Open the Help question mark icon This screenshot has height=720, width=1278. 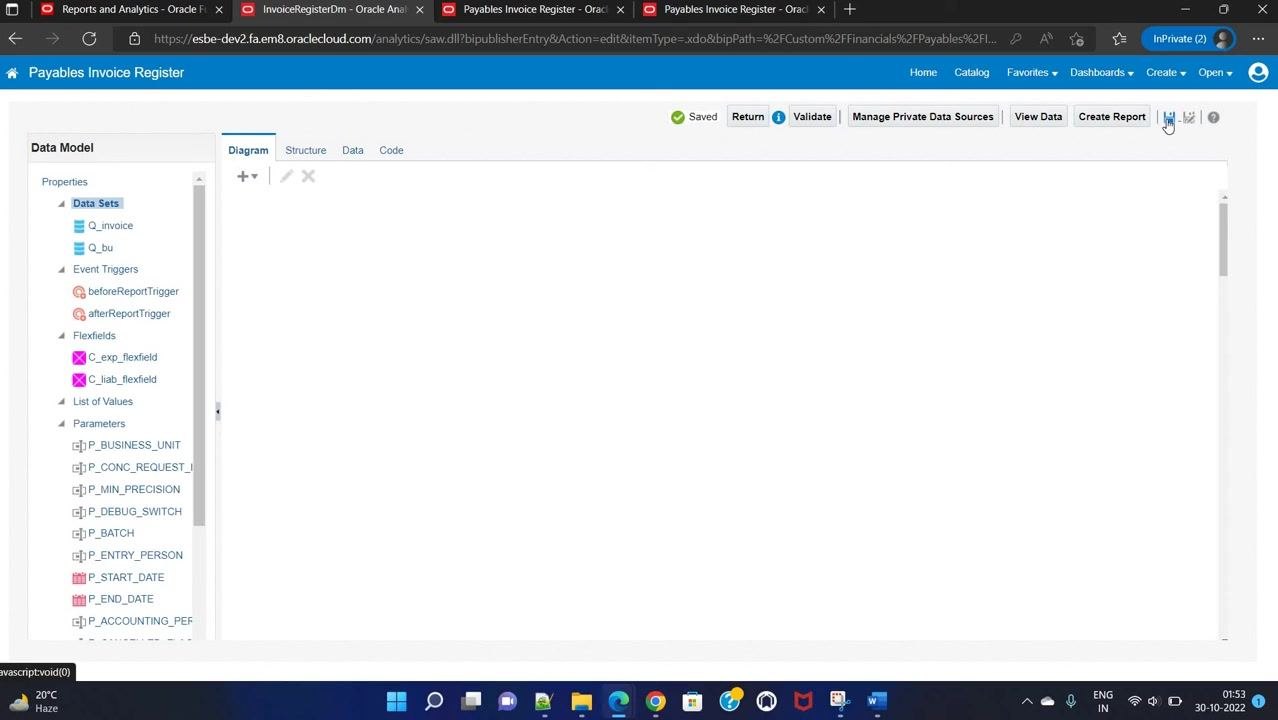(1213, 117)
